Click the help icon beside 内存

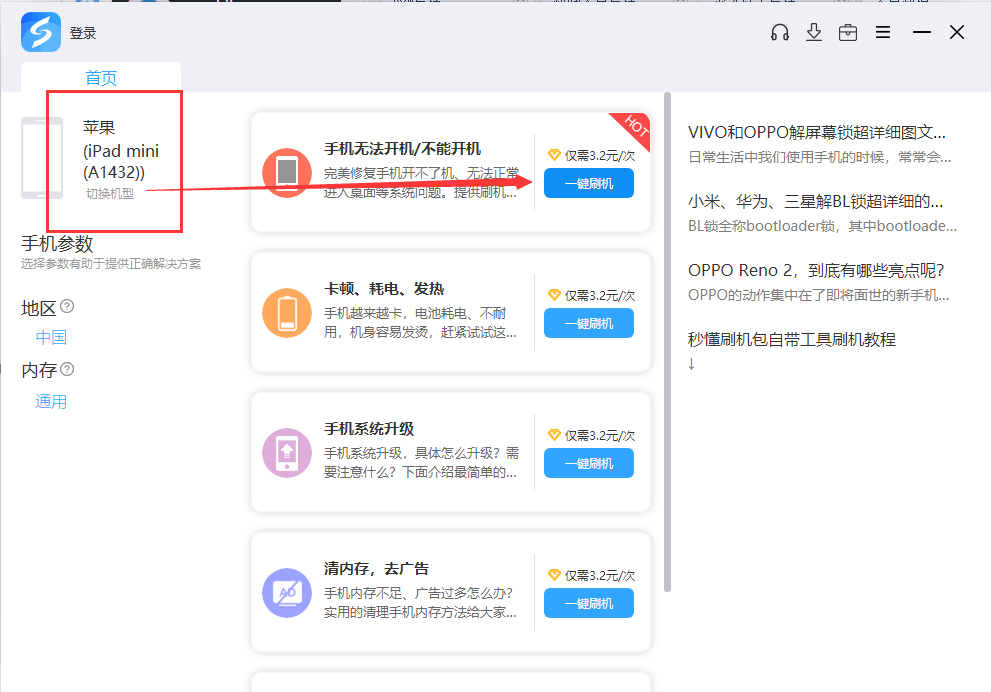[67, 369]
